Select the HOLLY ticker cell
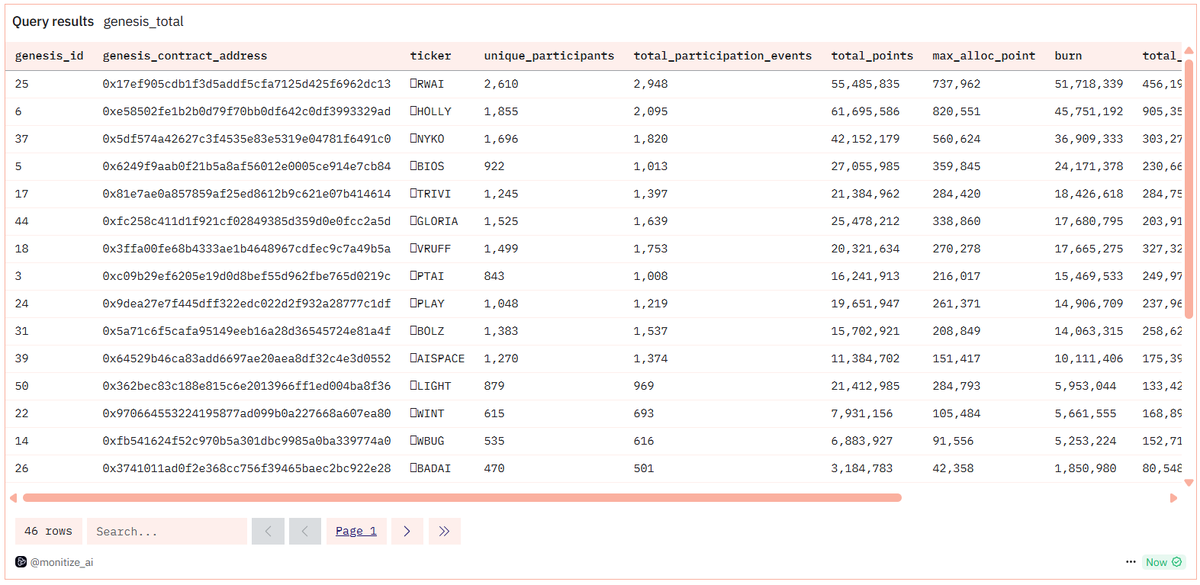The height and width of the screenshot is (585, 1200). (x=430, y=112)
